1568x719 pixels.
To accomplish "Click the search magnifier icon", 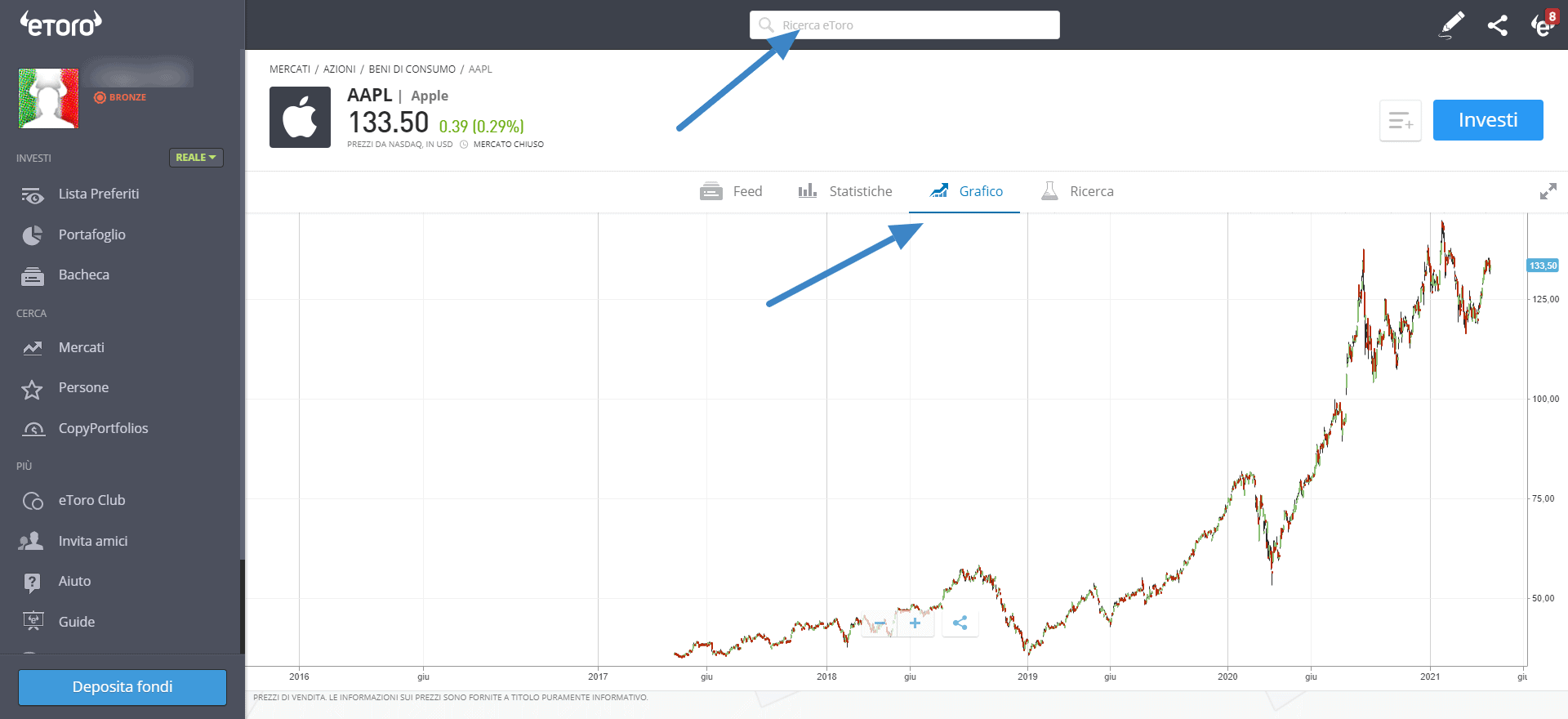I will point(766,25).
